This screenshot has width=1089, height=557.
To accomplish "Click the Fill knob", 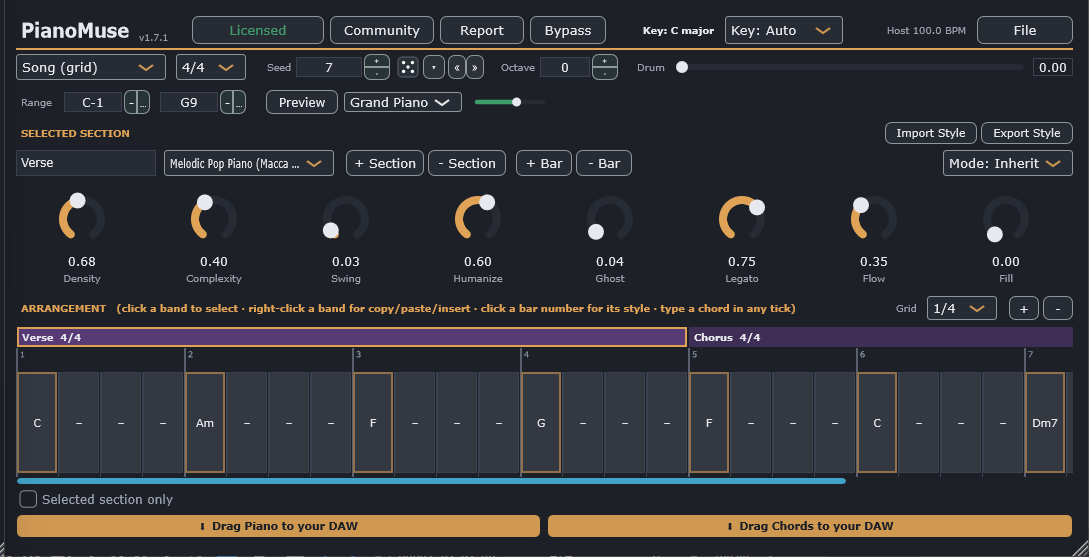I will point(1006,219).
